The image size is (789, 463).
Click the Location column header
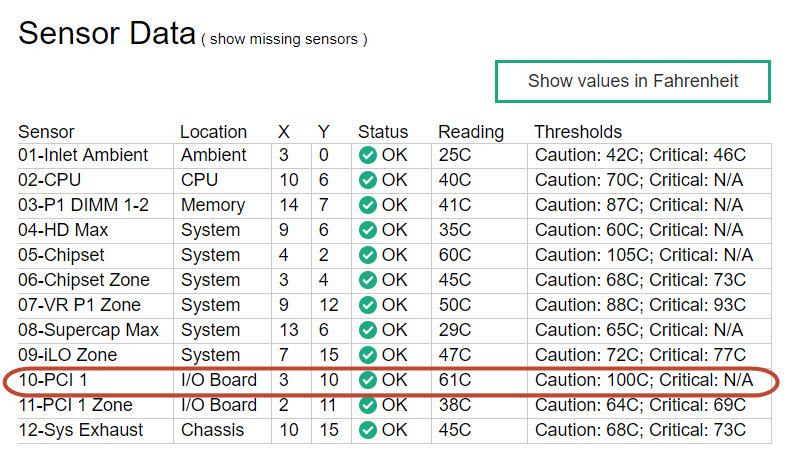(x=213, y=132)
